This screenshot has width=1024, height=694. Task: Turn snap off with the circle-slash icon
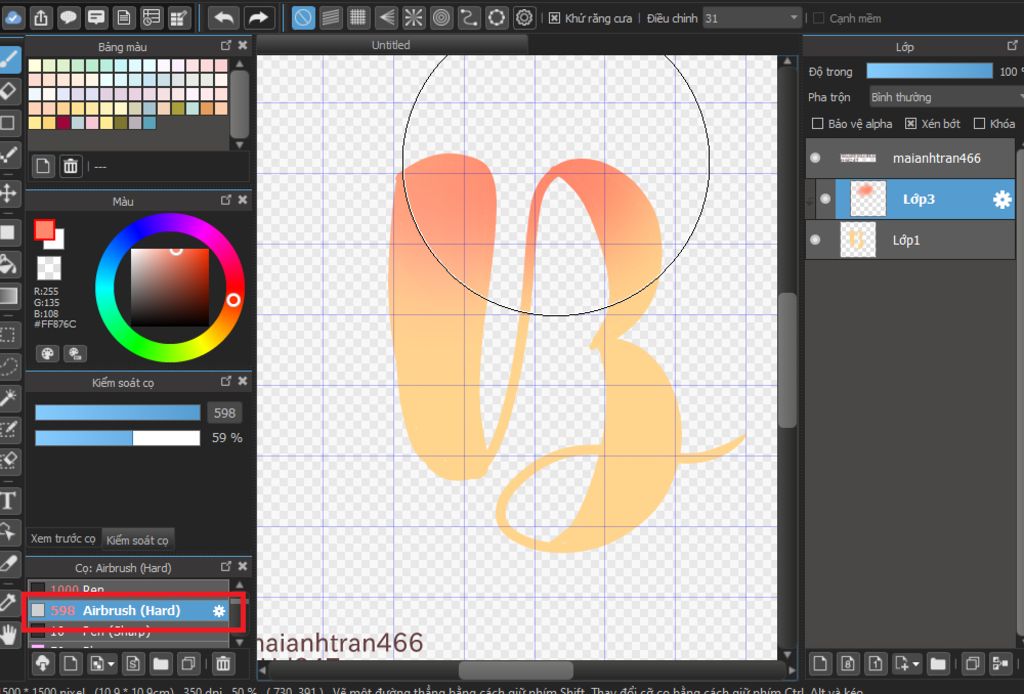(303, 18)
